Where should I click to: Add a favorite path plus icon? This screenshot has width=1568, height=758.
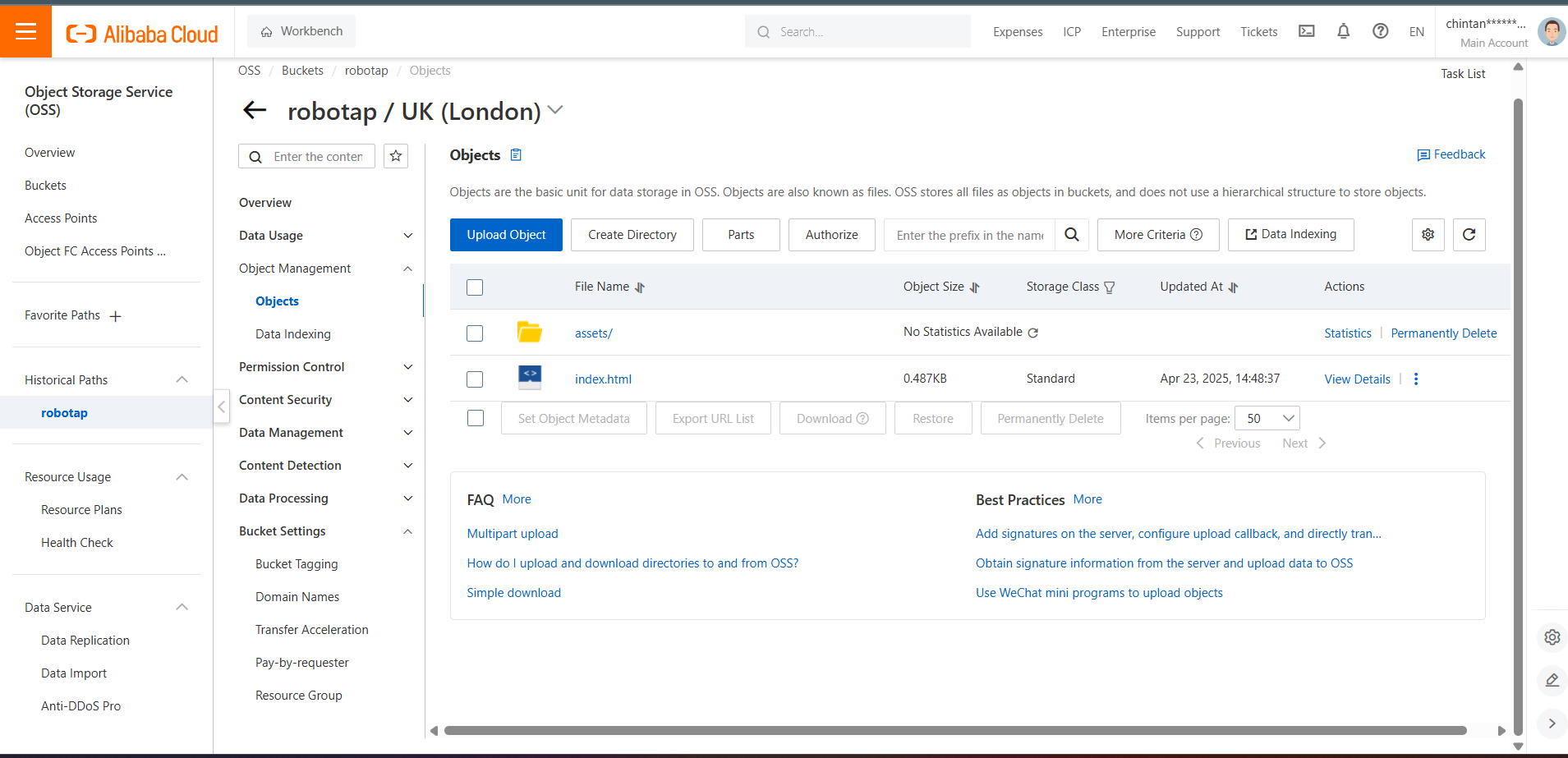point(116,316)
